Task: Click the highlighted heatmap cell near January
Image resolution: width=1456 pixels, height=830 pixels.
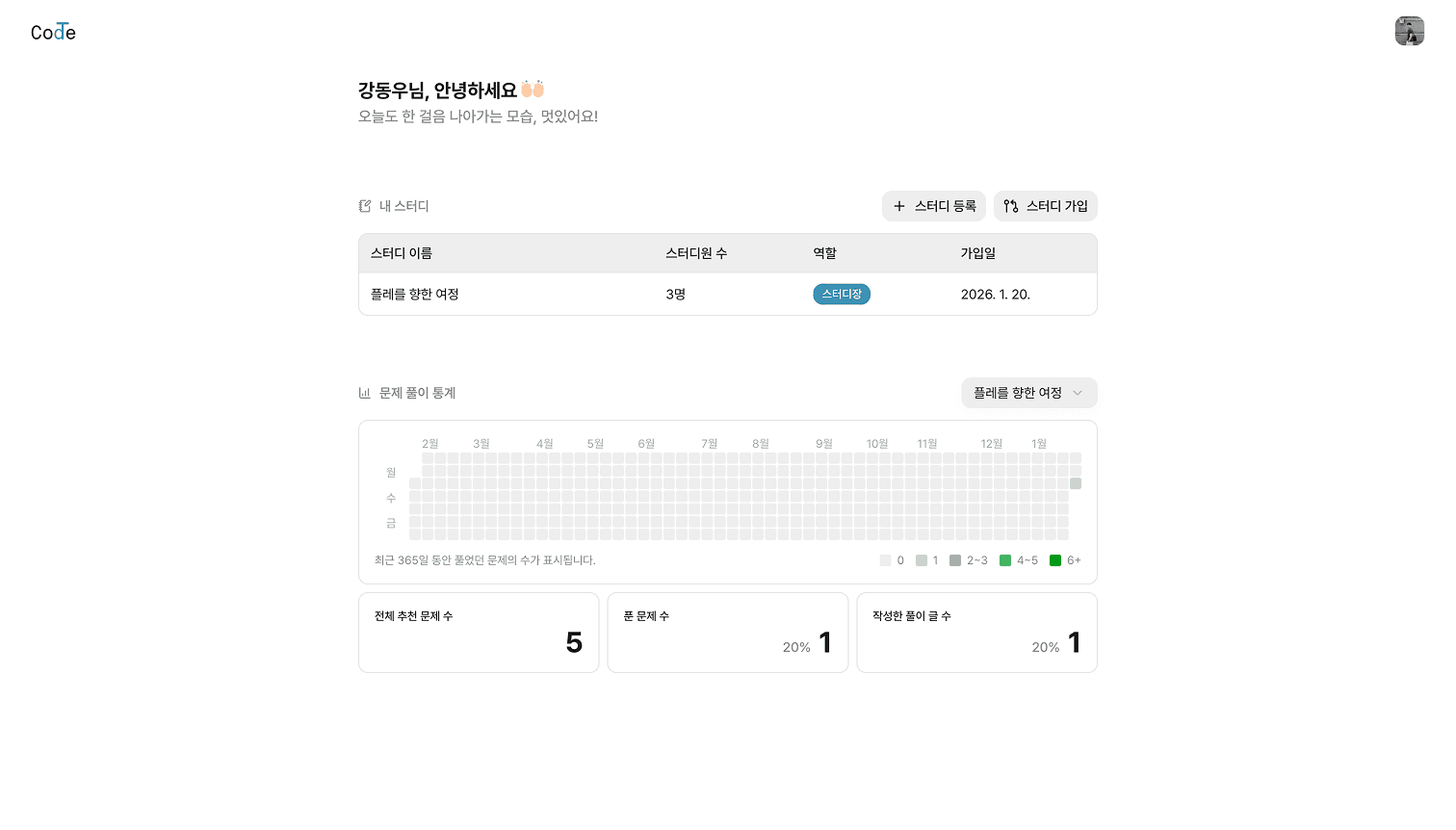Action: click(x=1076, y=483)
